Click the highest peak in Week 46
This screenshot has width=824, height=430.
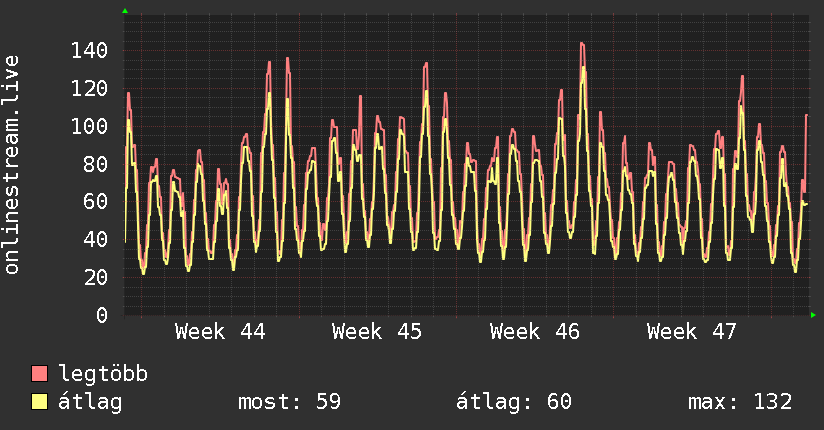click(x=582, y=44)
